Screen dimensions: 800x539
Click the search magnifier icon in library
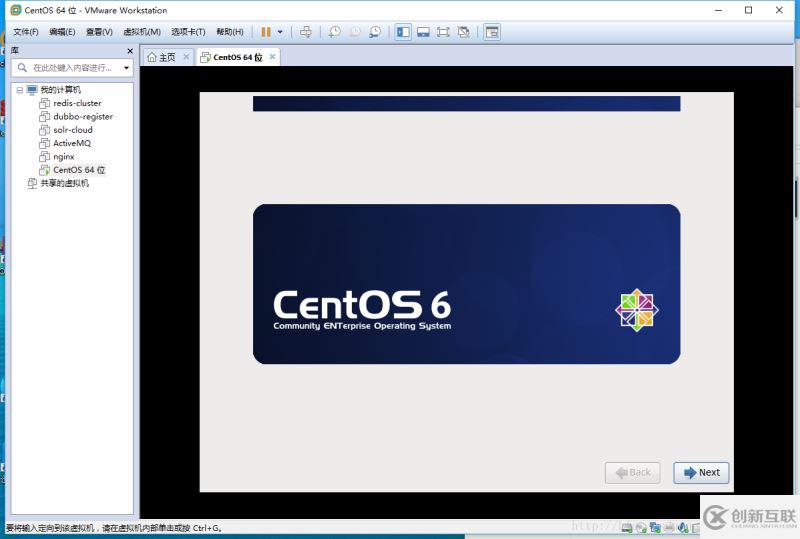pyautogui.click(x=22, y=67)
